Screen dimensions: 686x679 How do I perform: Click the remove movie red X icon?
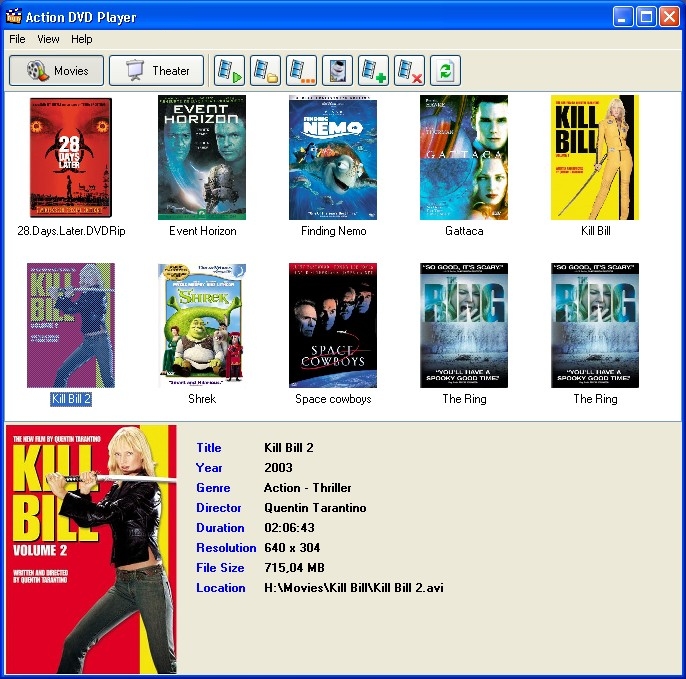pos(409,70)
